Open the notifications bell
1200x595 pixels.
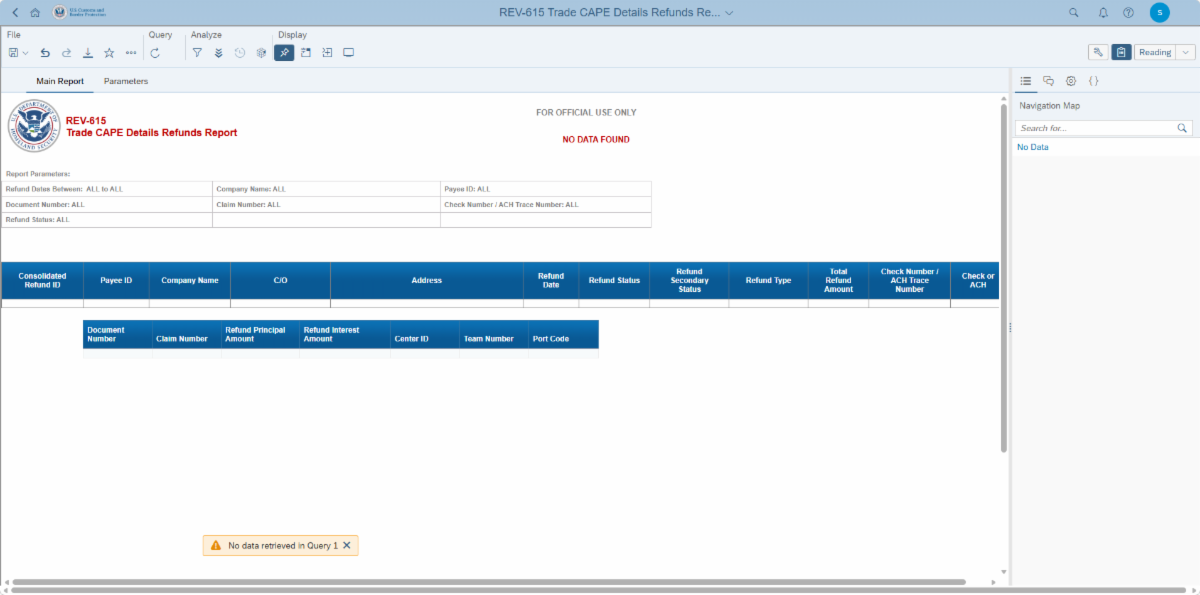[1103, 13]
